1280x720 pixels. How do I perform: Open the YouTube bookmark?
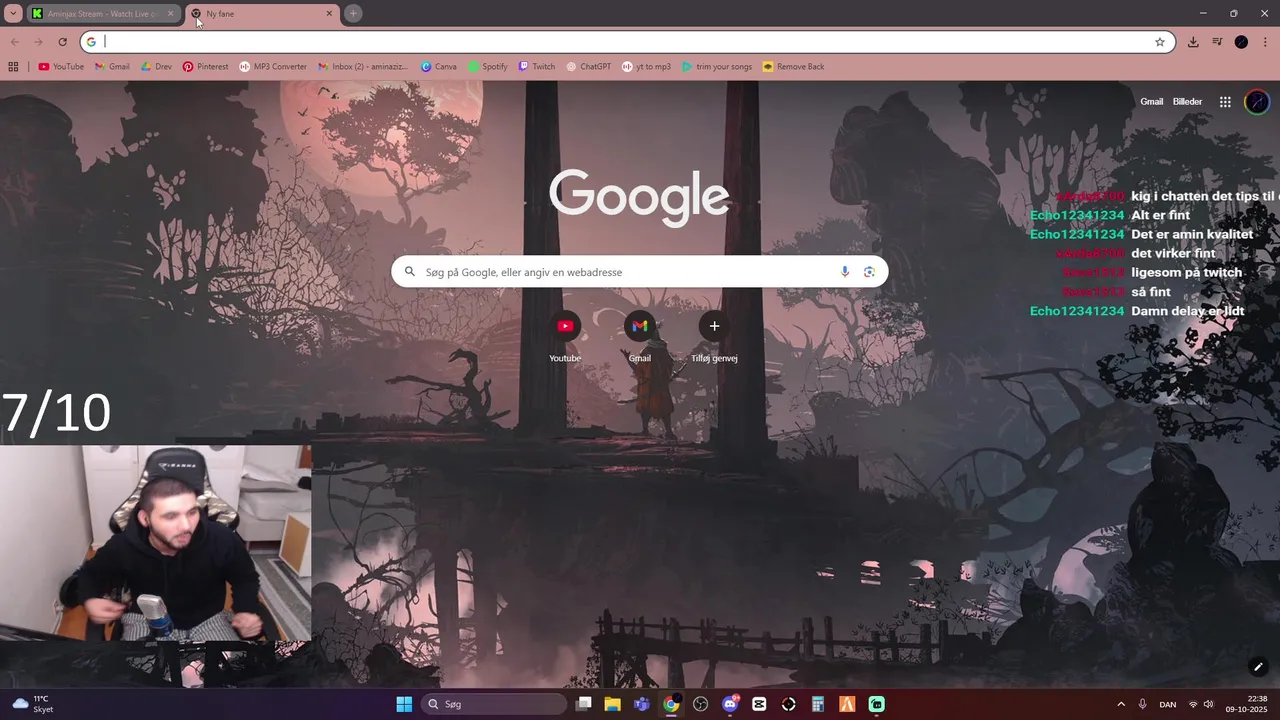click(61, 67)
